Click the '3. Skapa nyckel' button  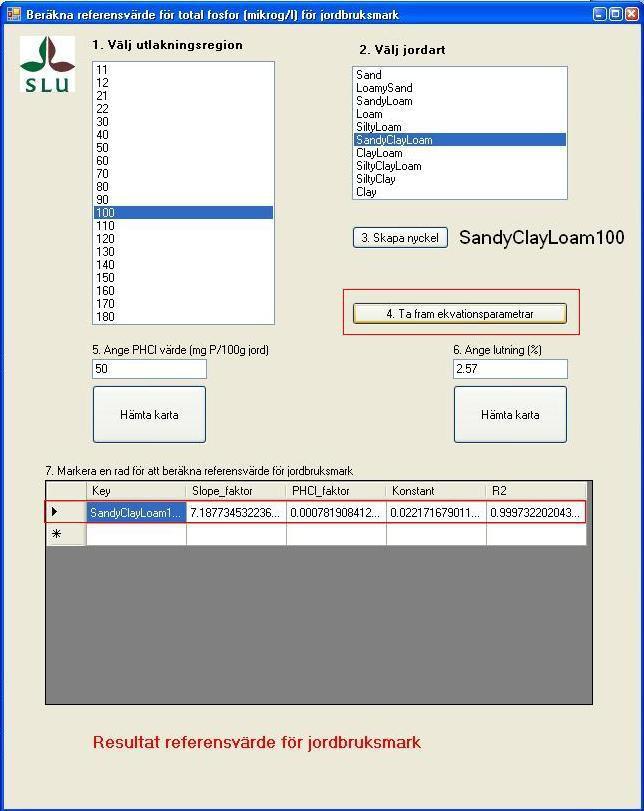[400, 238]
